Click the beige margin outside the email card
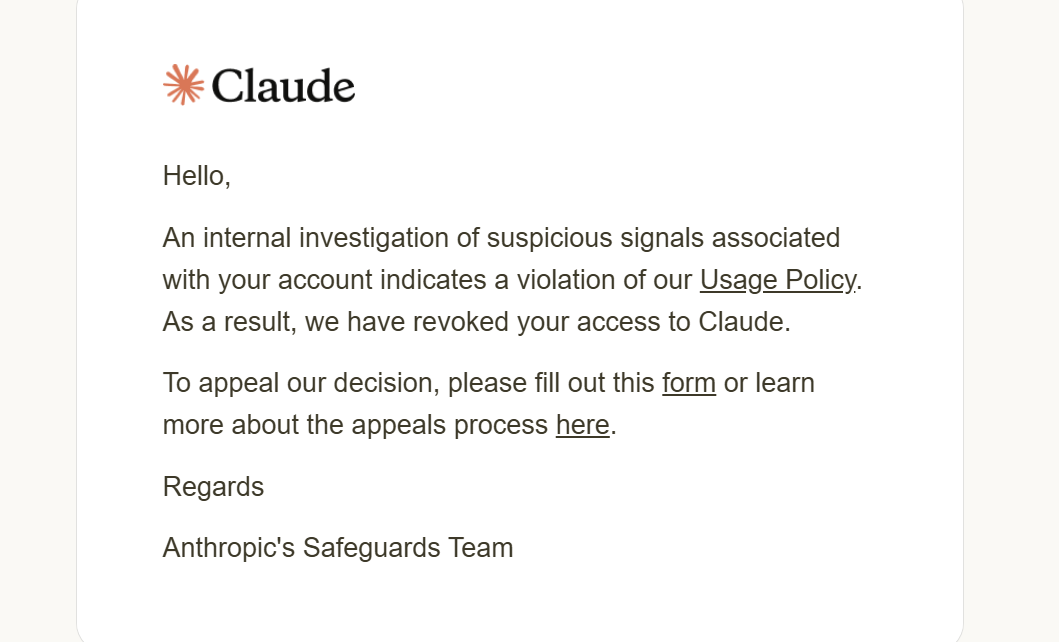Image resolution: width=1059 pixels, height=642 pixels. [37, 321]
